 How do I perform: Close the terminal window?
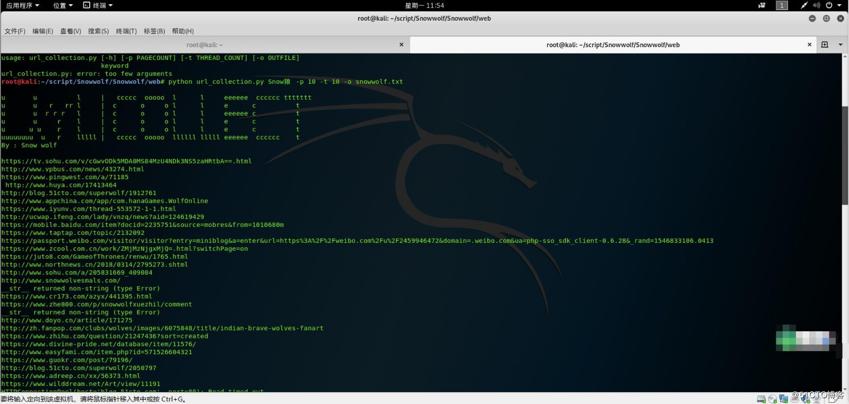(840, 18)
